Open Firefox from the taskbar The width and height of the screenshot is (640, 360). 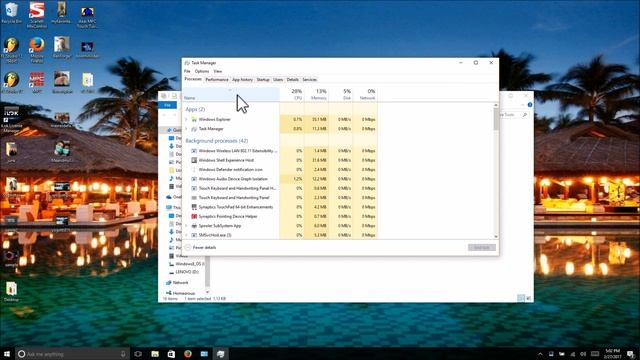coord(188,354)
